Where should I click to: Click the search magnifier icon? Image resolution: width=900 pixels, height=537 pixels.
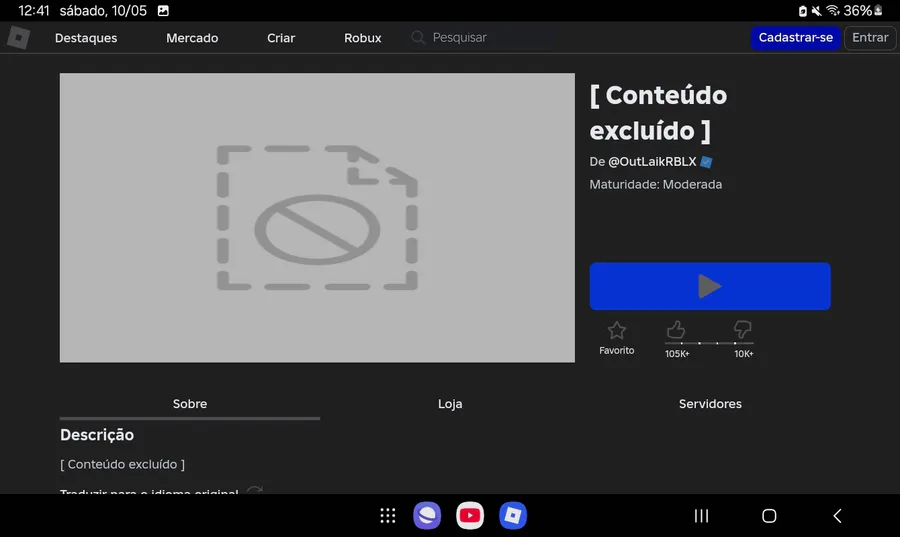click(x=418, y=37)
